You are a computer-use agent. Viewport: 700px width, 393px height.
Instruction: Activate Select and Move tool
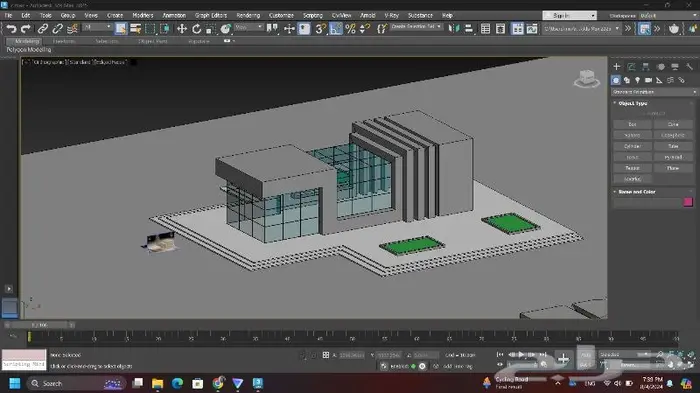tap(182, 29)
